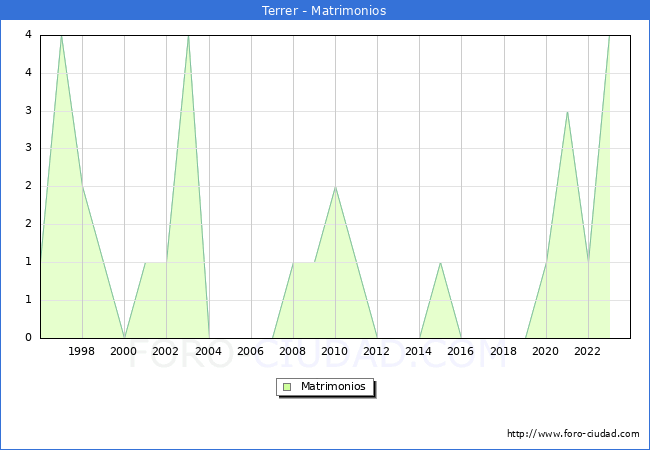650x450 pixels.
Task: Click the Matrimonios legend color swatch
Action: (x=287, y=387)
